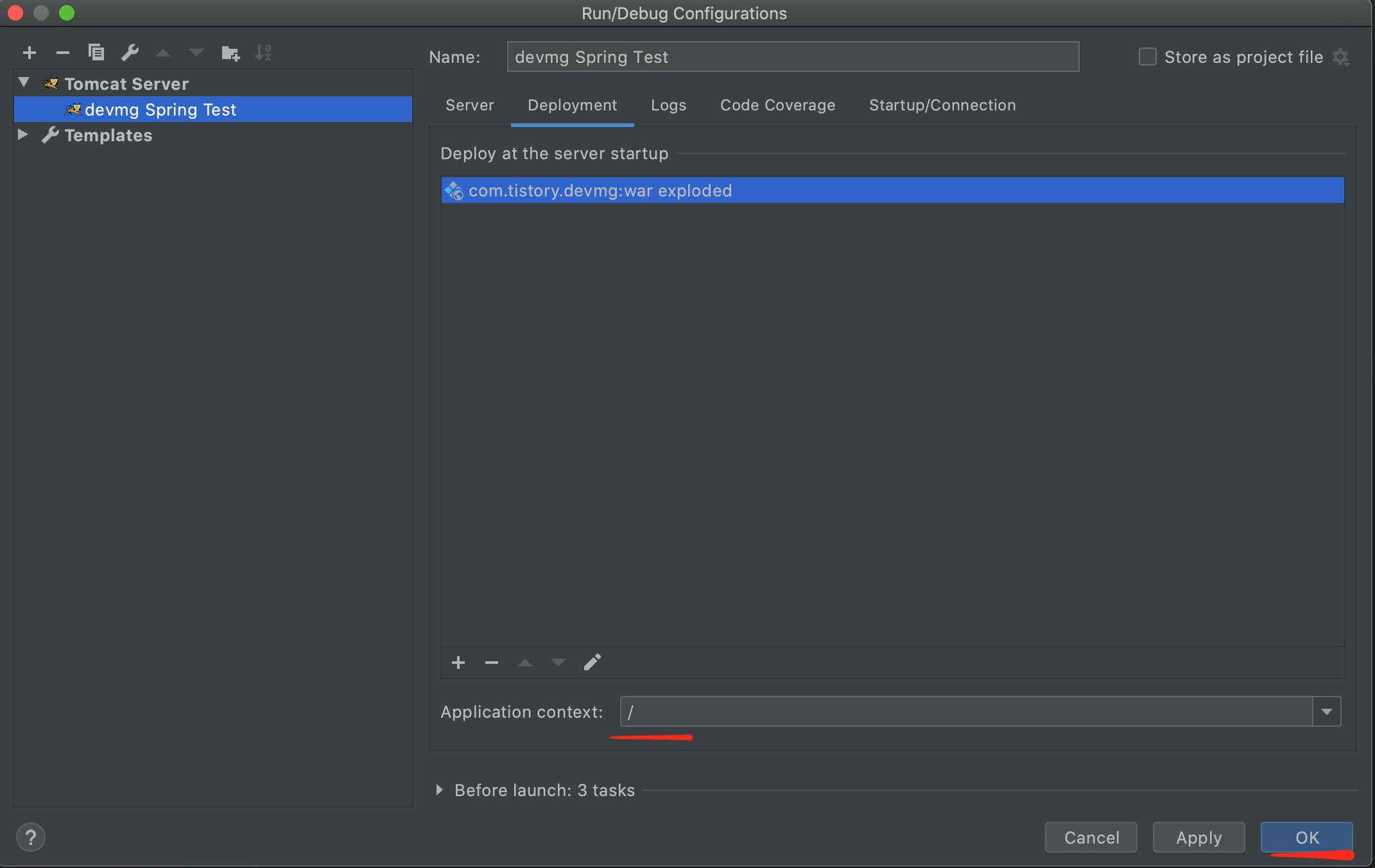Expand the Before launch tasks section
Screen dimensions: 1375x868
440,790
